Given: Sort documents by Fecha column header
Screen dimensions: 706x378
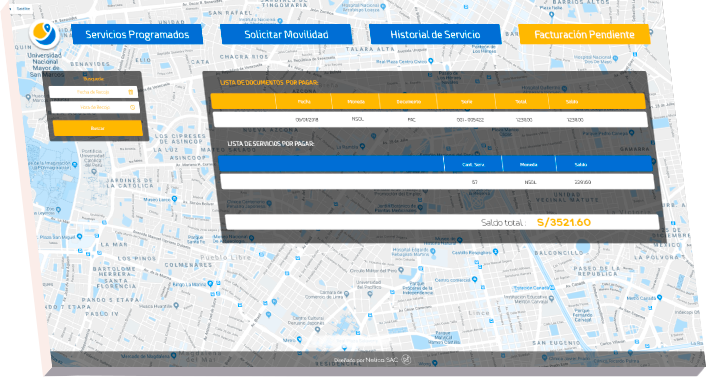Looking at the screenshot, I should (304, 102).
